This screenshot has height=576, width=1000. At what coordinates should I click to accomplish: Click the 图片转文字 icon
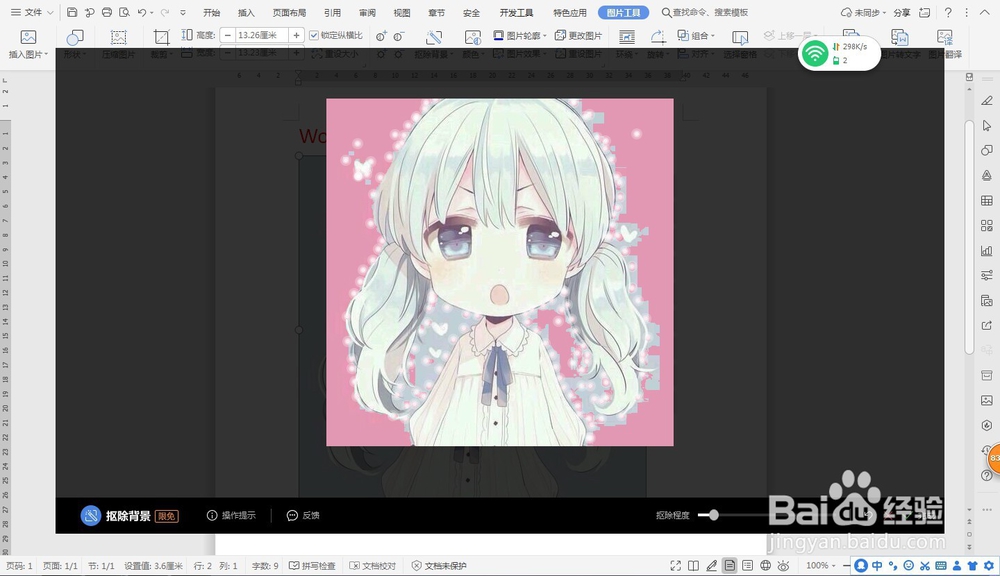899,38
